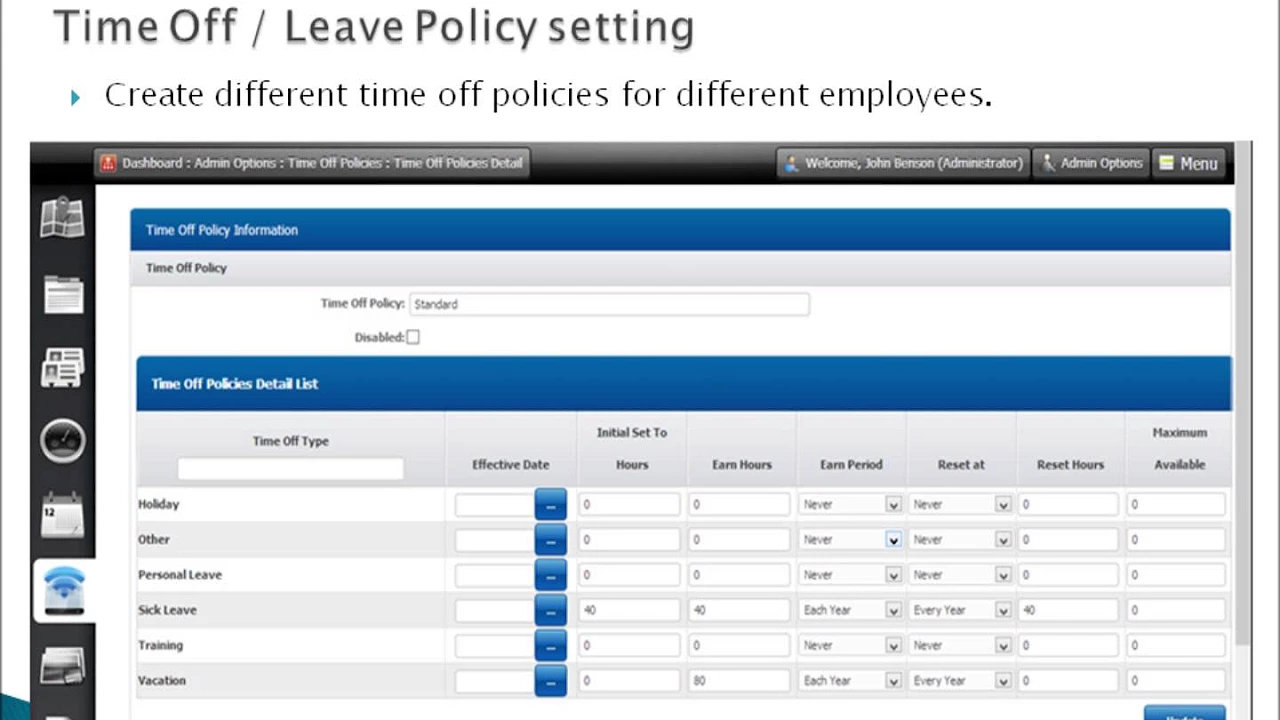The image size is (1280, 720).
Task: Click the Vacation row label
Action: [x=162, y=680]
